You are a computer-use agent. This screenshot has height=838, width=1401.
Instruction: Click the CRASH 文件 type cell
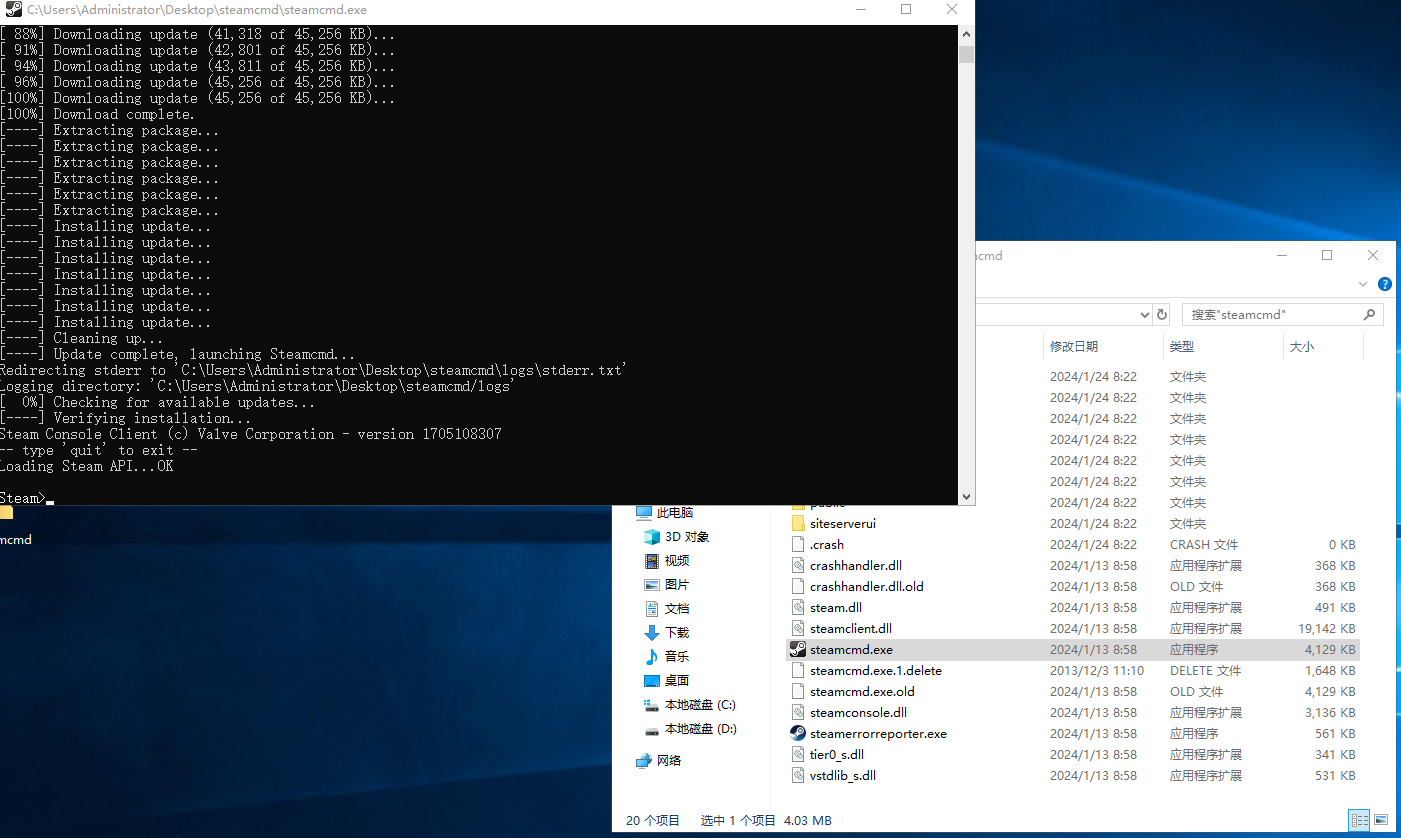click(x=1204, y=544)
